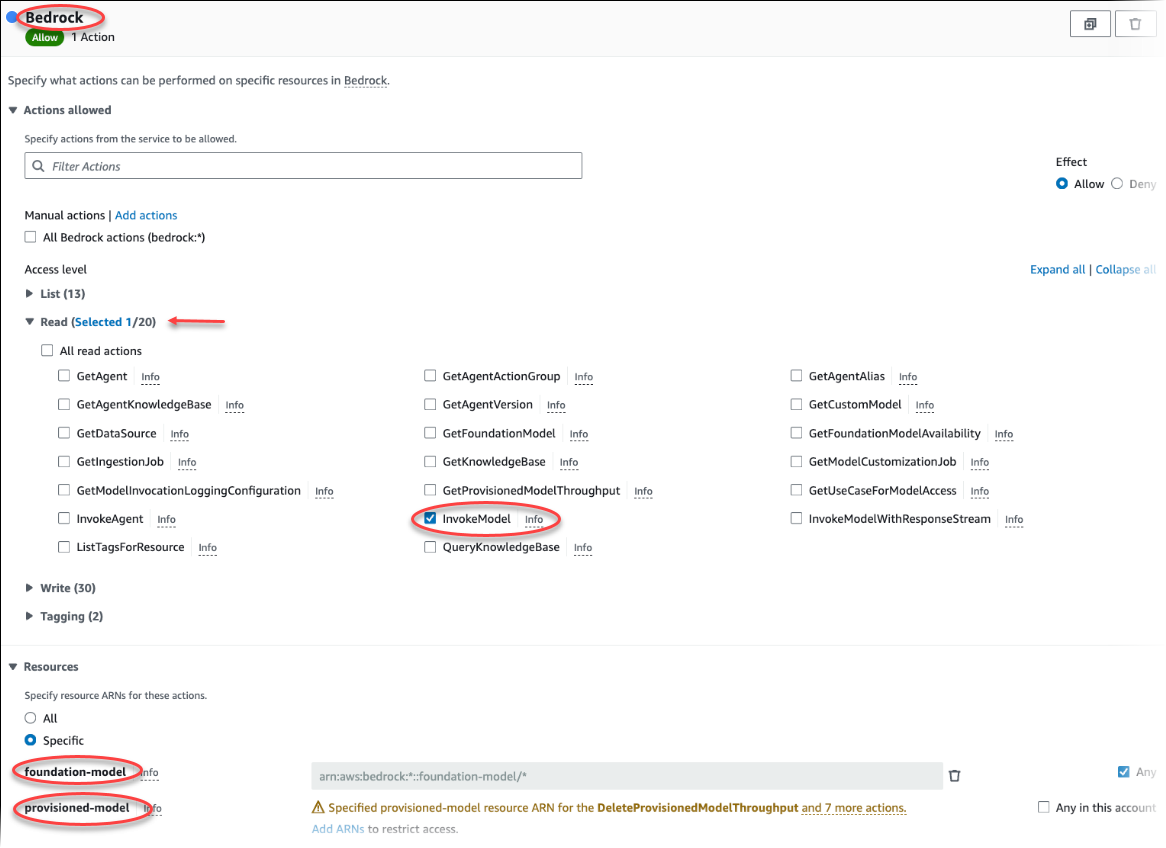Check the All read actions checkbox
The image size is (1166, 848).
(x=46, y=350)
